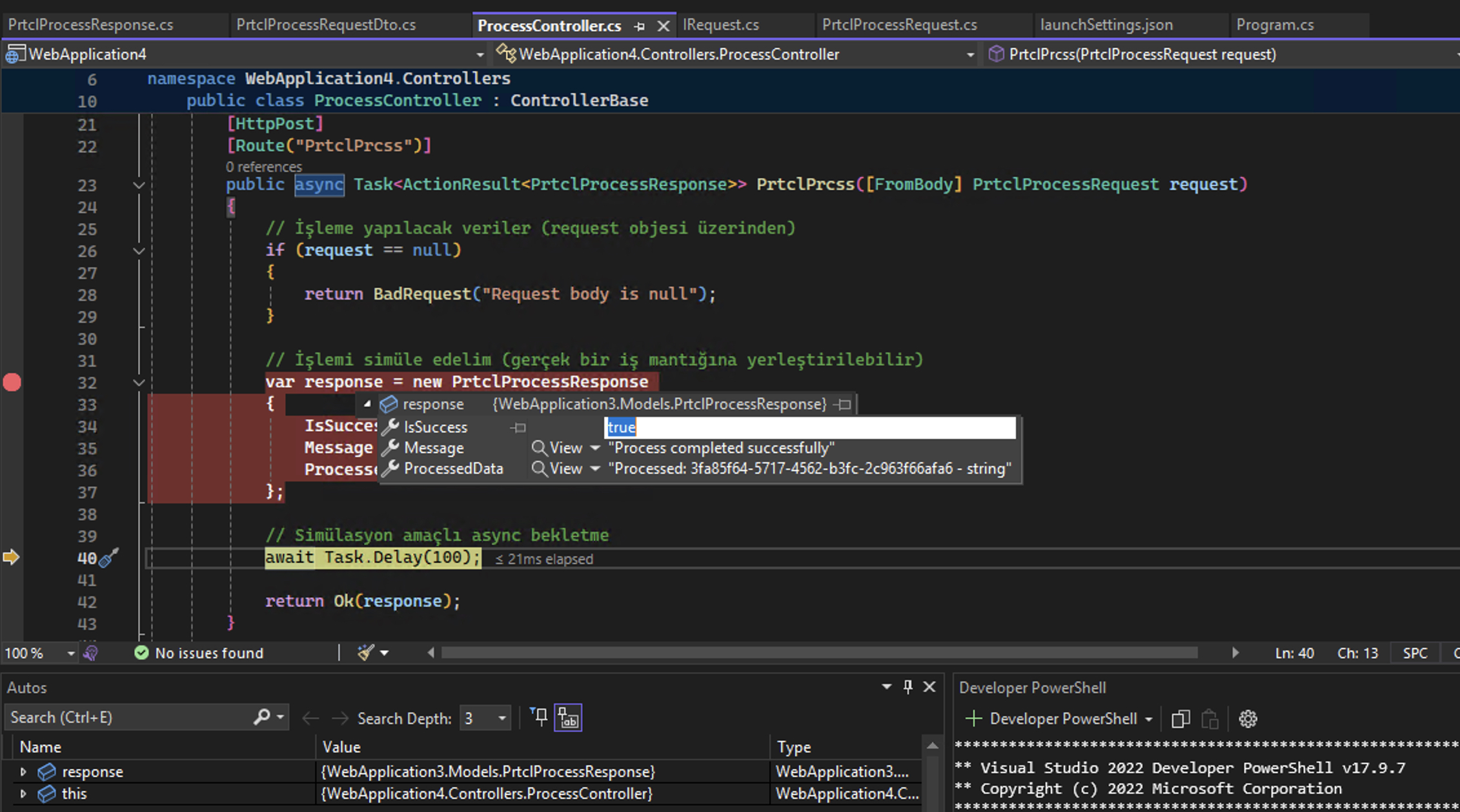Viewport: 1460px width, 812px height.
Task: Open the PrtclProcessRequest.cs tab
Action: pos(899,25)
